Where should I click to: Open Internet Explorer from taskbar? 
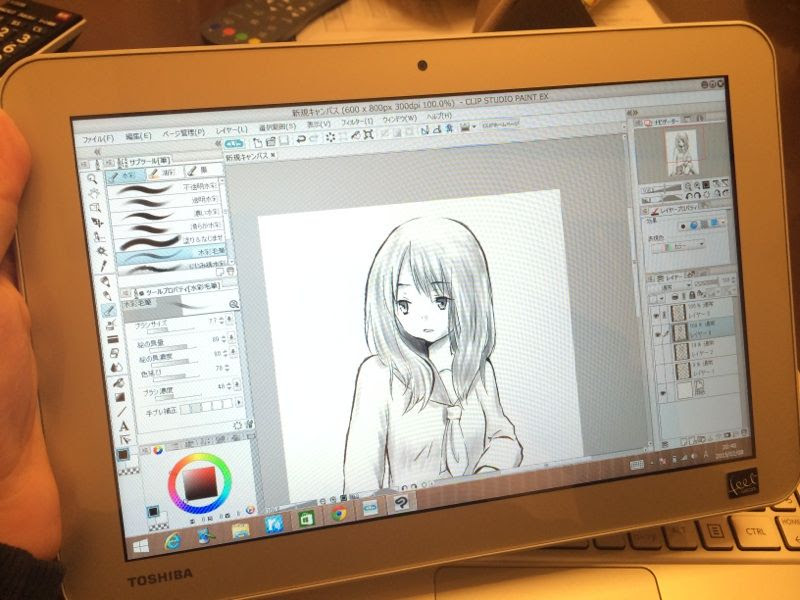click(x=172, y=541)
